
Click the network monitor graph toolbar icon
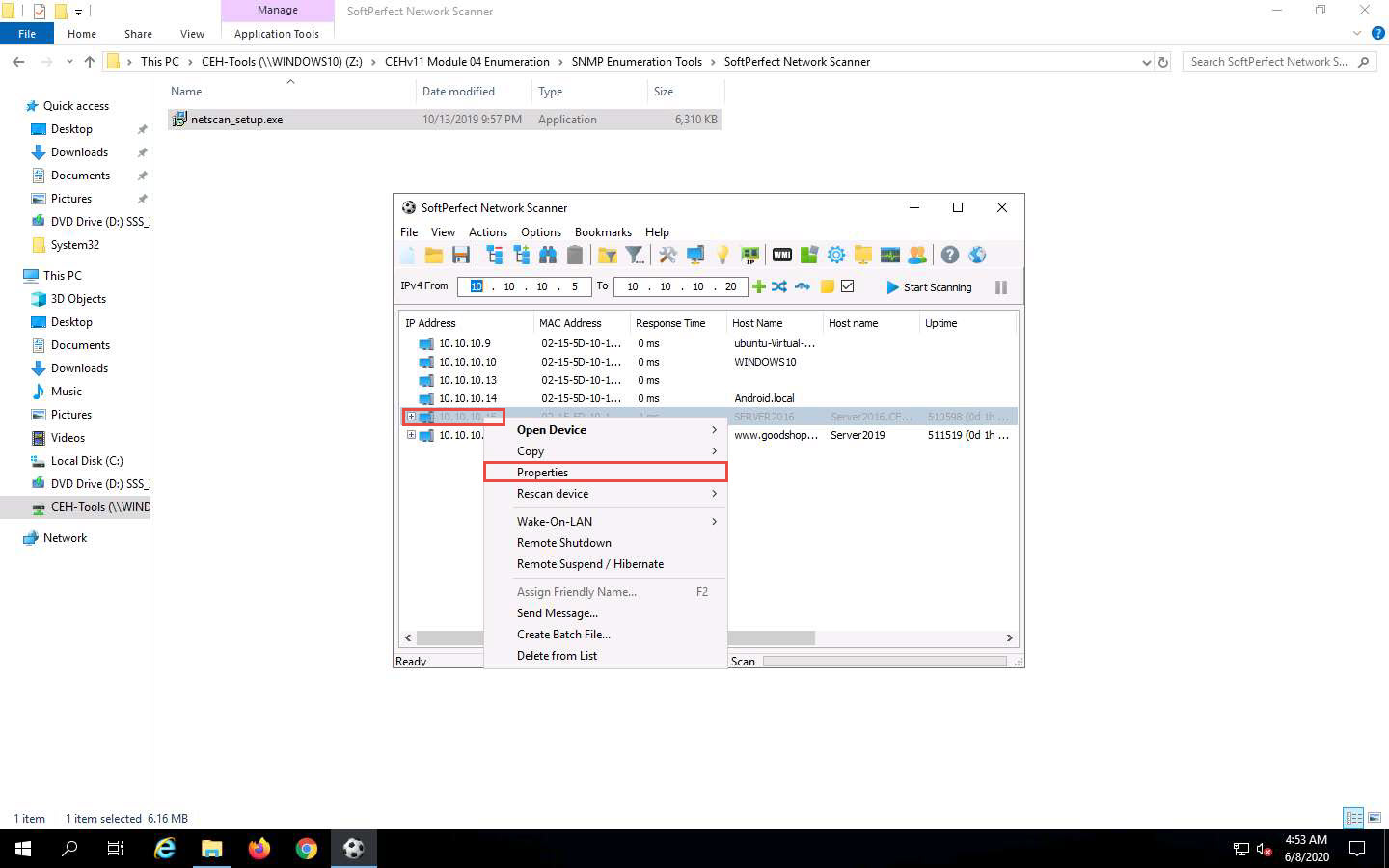890,256
